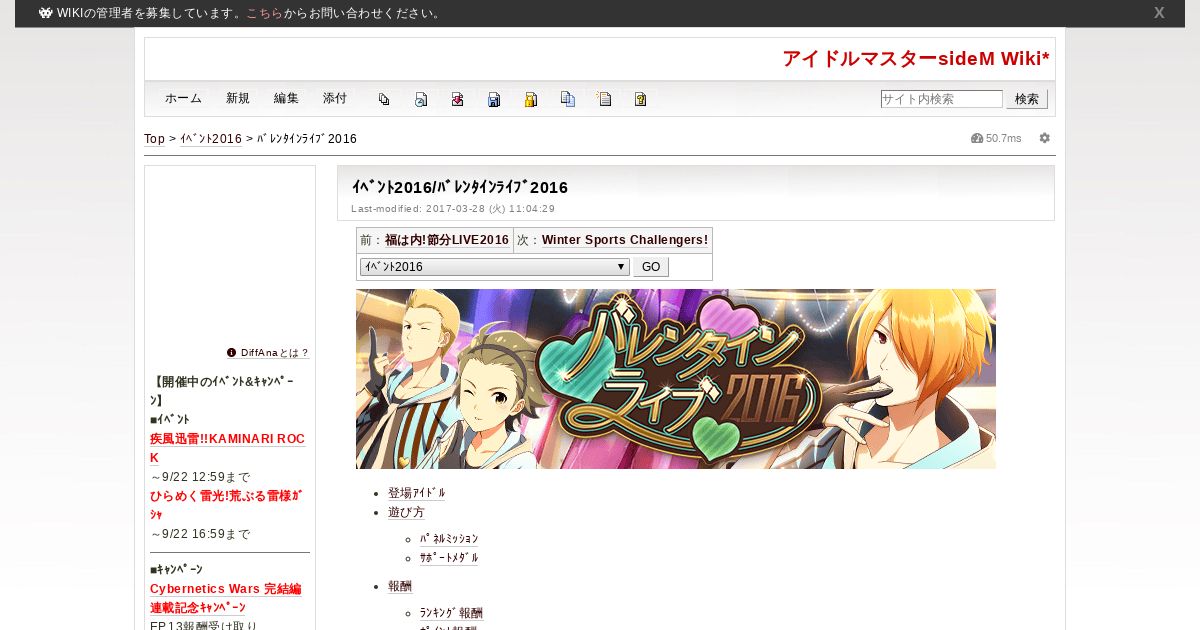Dismiss the top notice bar with X
This screenshot has width=1200, height=630.
(x=1159, y=13)
